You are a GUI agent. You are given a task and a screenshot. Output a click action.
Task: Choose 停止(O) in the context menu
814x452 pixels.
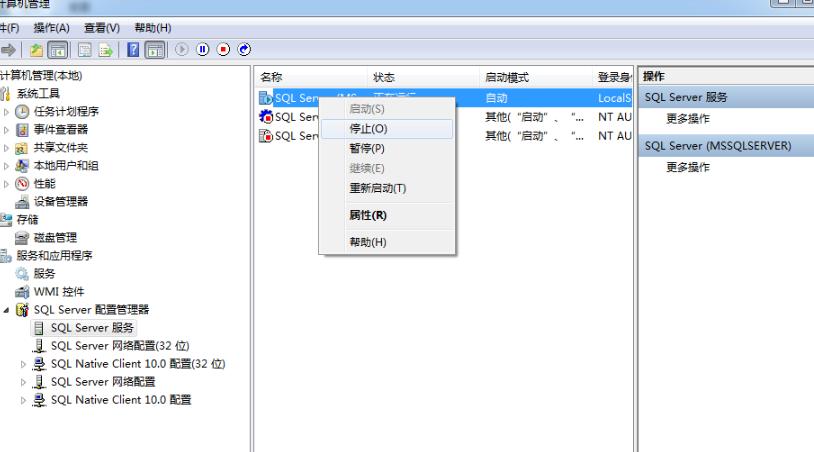pyautogui.click(x=367, y=129)
